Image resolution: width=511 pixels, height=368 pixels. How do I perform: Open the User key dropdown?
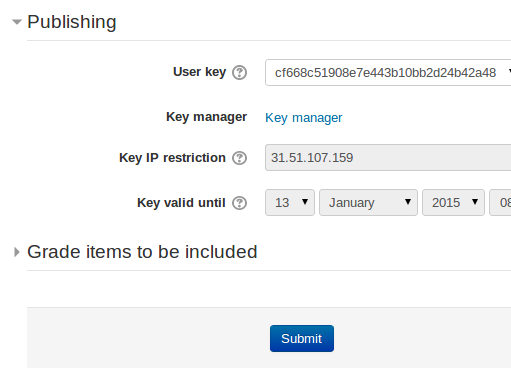point(388,73)
